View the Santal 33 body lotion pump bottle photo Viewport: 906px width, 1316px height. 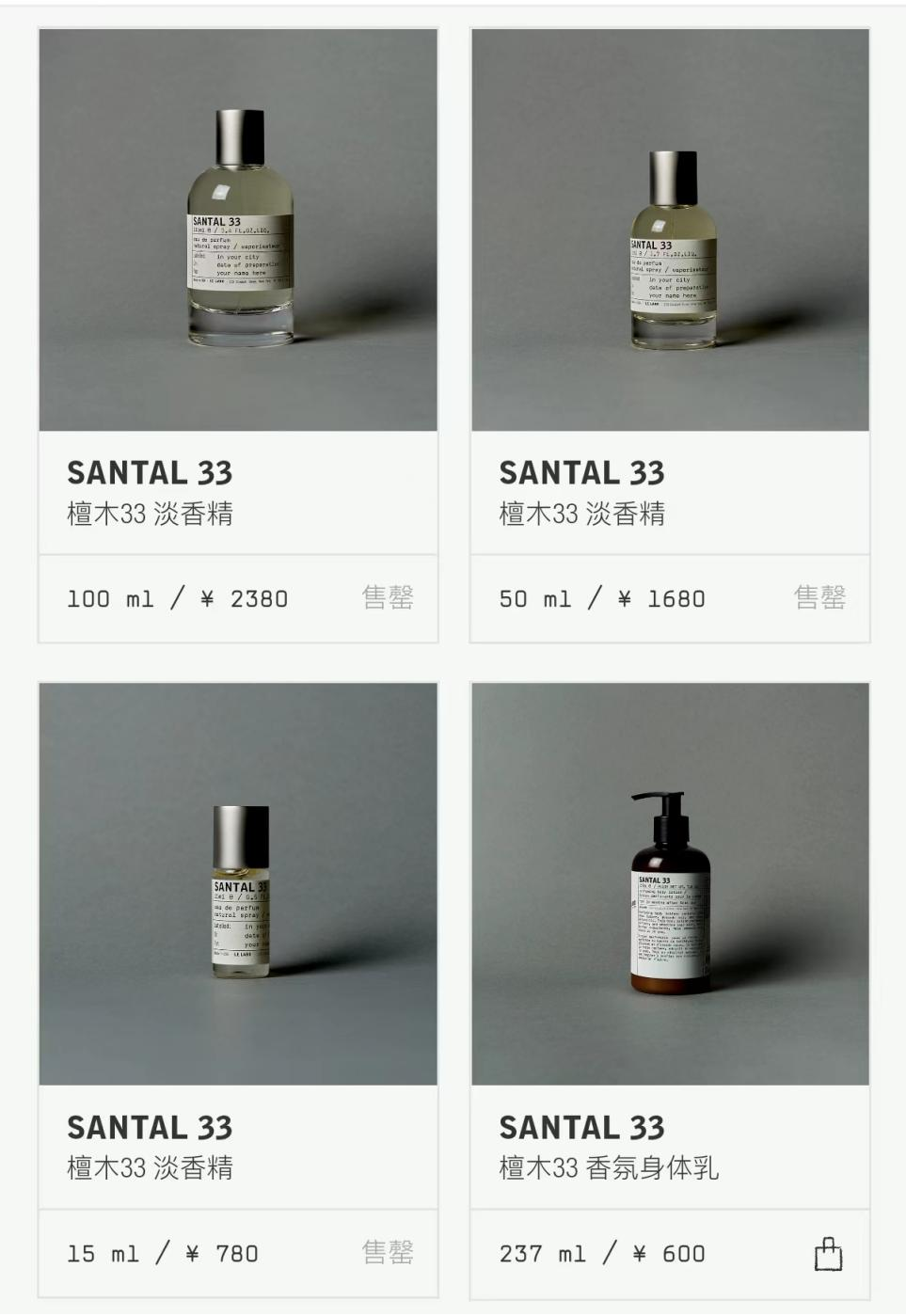pyautogui.click(x=670, y=884)
